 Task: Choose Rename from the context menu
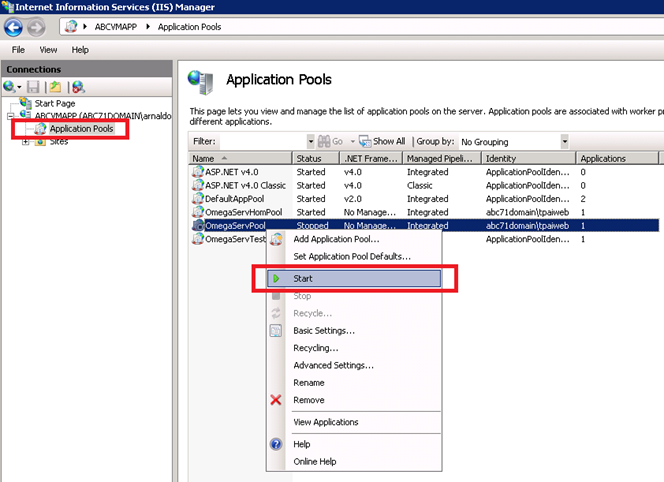pyautogui.click(x=354, y=382)
